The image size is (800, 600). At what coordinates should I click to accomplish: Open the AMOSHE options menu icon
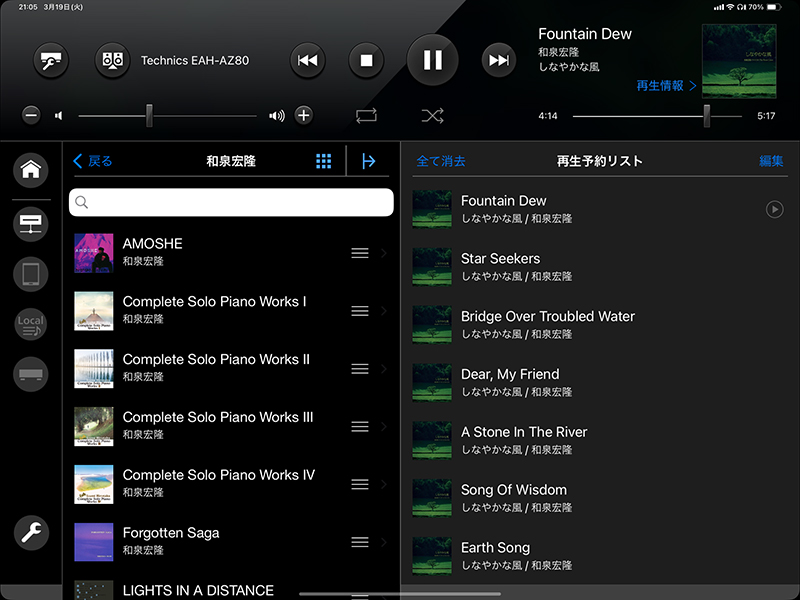(360, 253)
